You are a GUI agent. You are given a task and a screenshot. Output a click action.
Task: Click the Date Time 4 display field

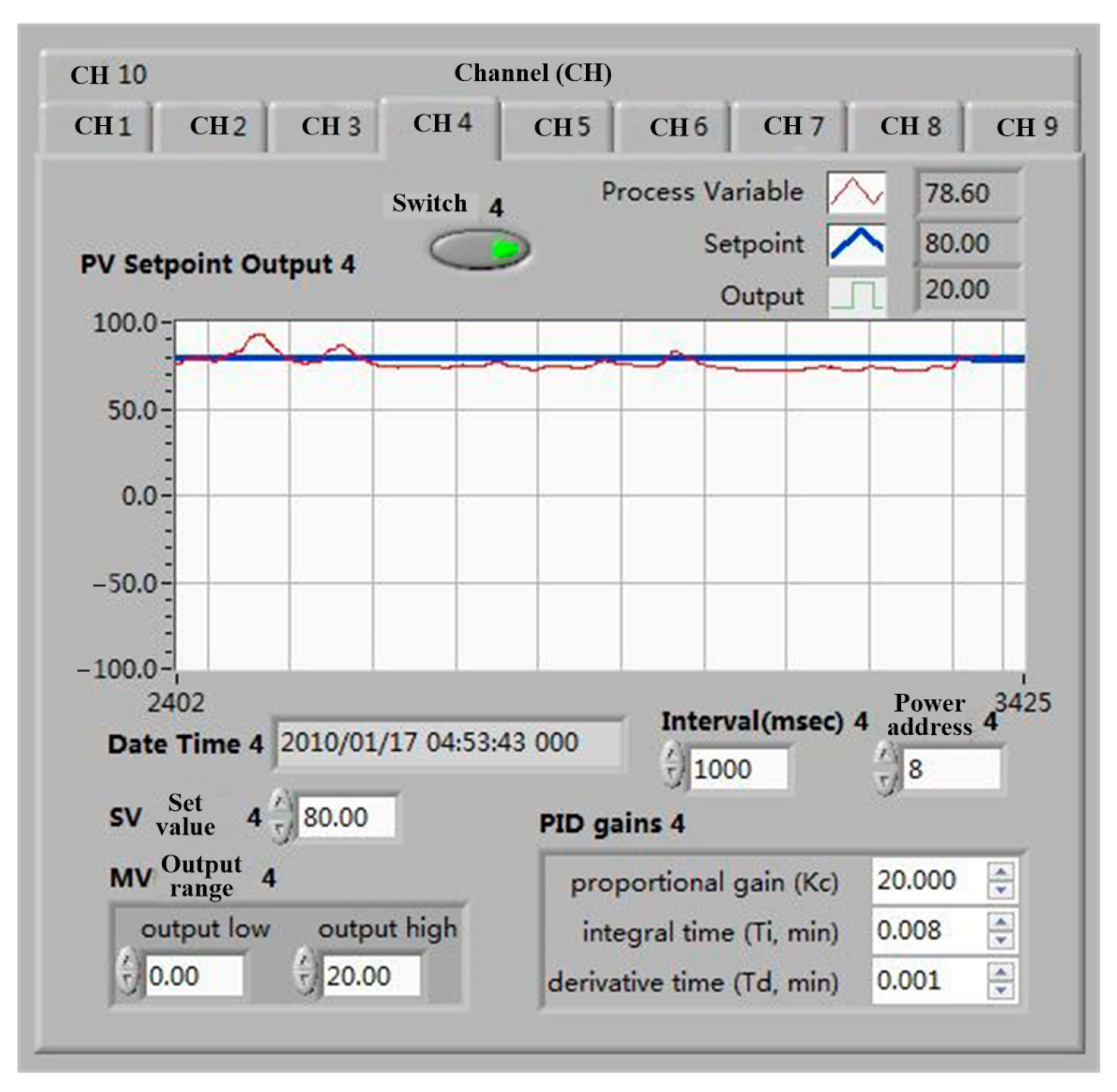click(x=447, y=743)
